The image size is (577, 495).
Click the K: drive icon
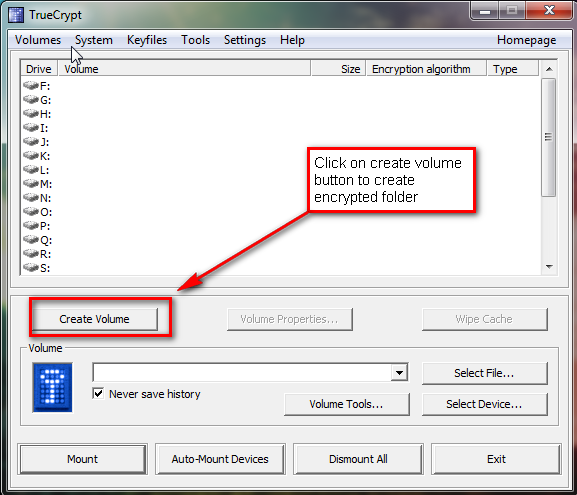[x=31, y=156]
